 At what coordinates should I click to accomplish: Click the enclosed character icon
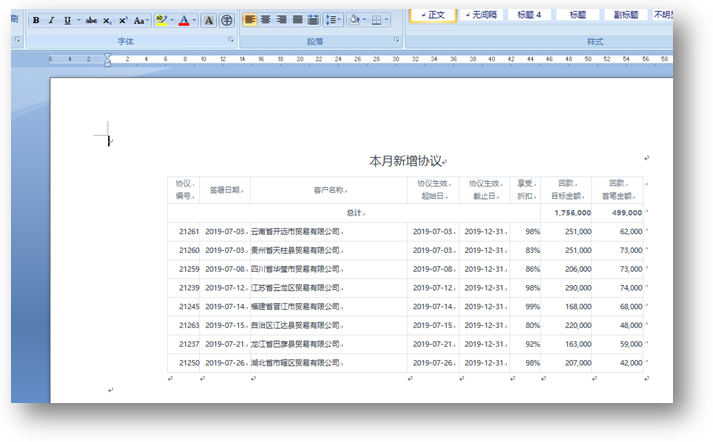coord(226,20)
